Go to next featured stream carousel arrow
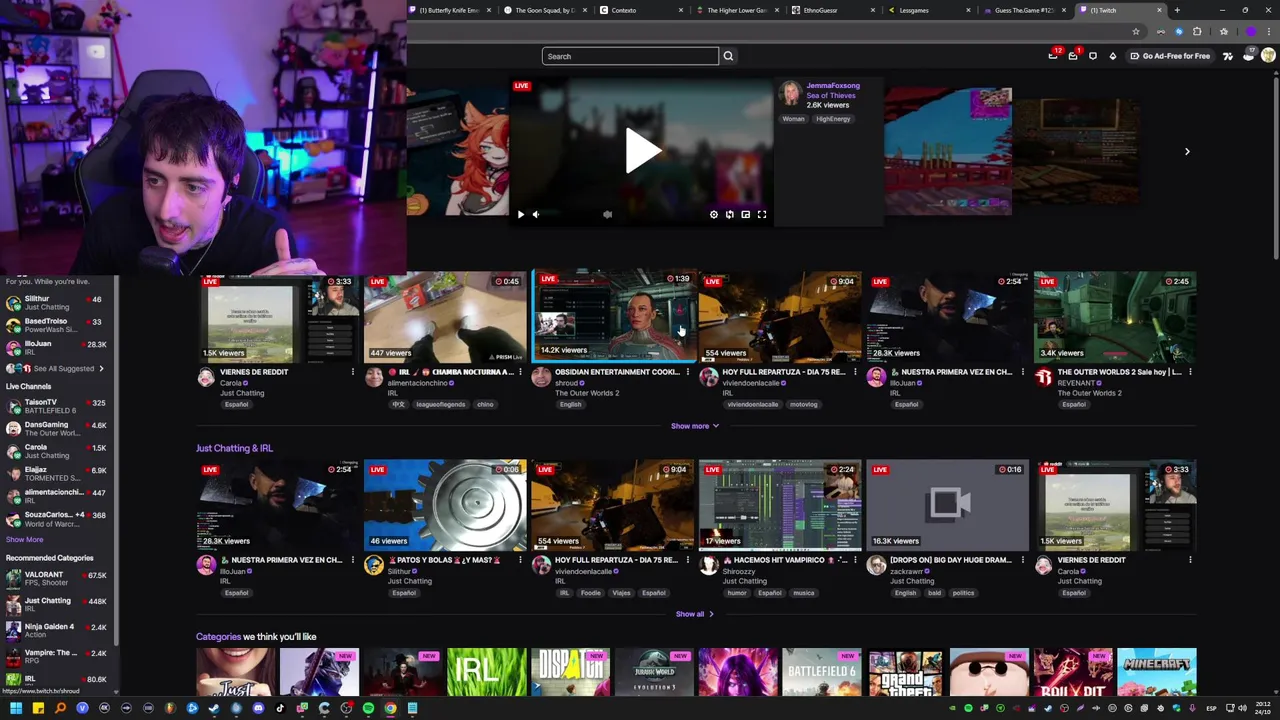 click(1187, 151)
